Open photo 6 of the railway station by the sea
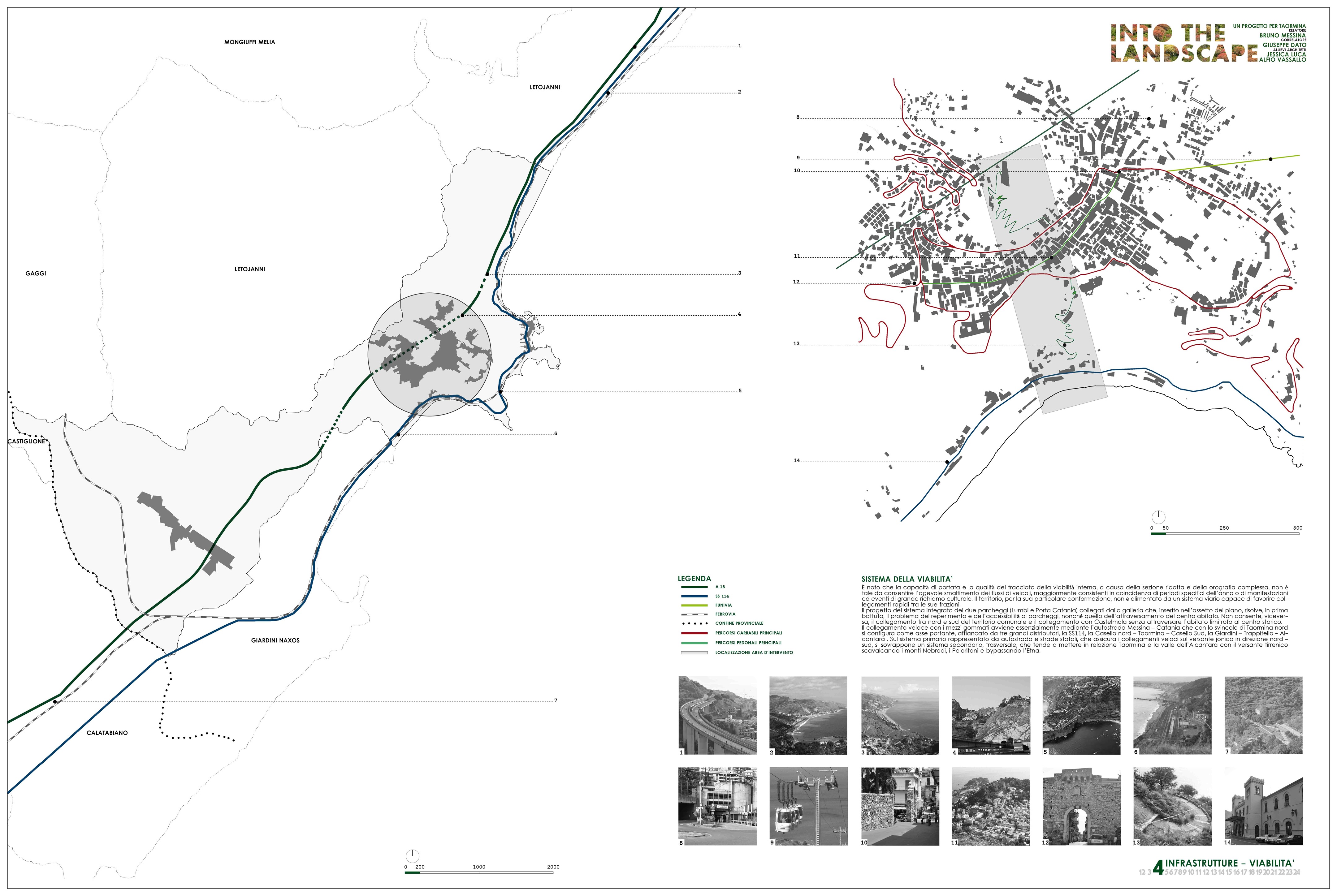1337x896 pixels. 1172,715
